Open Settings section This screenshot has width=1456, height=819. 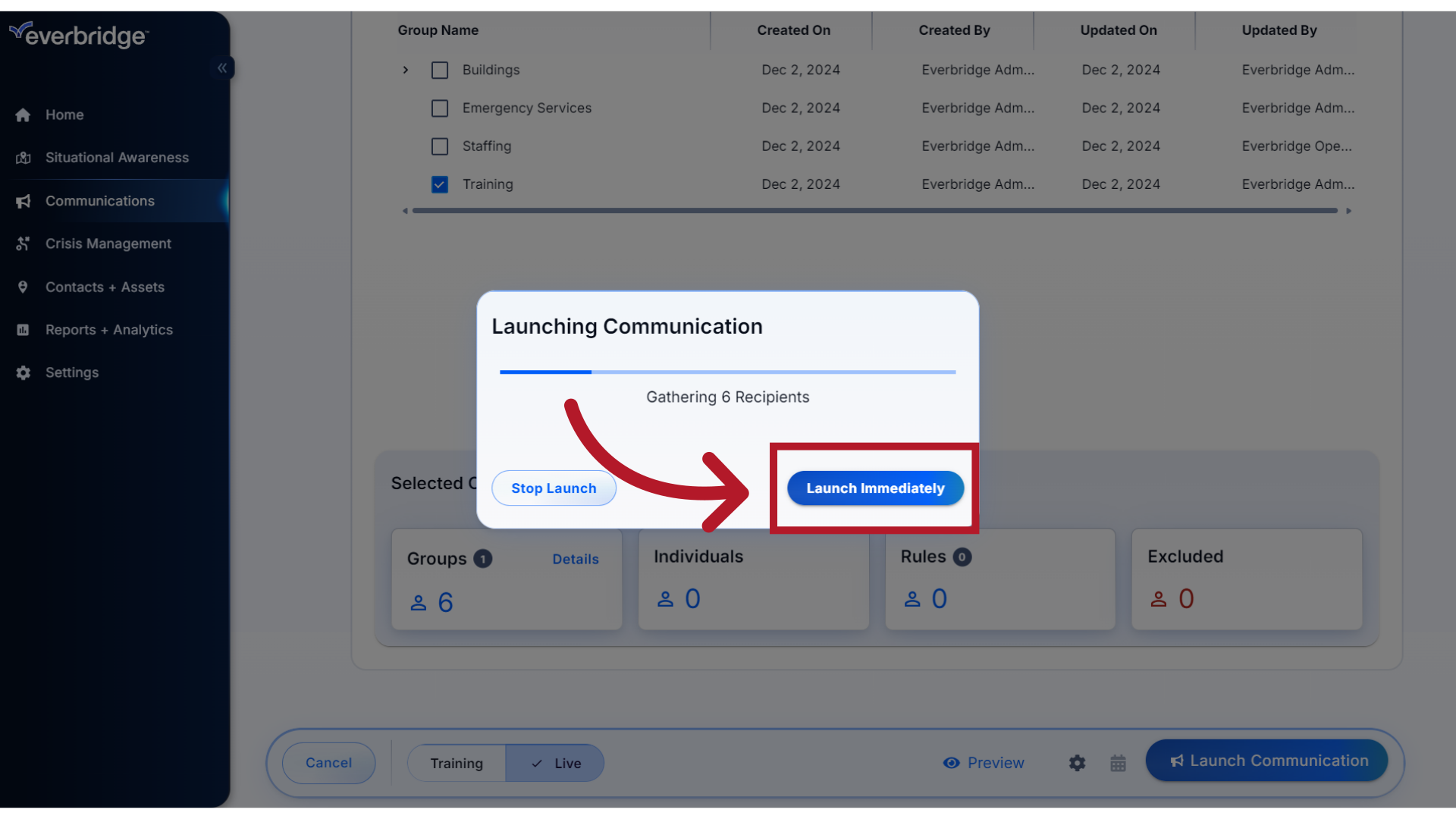click(71, 372)
